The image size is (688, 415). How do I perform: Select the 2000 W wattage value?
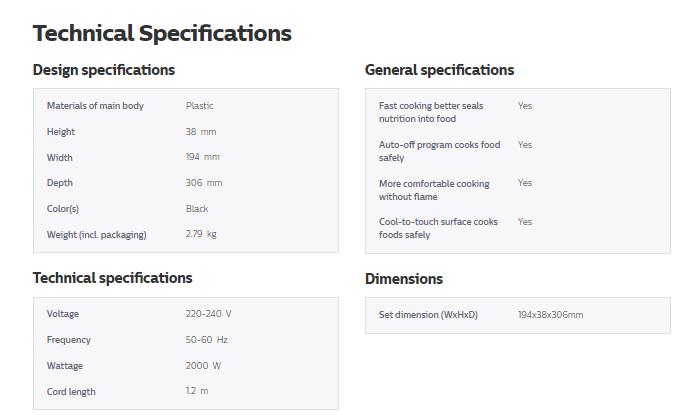(203, 366)
